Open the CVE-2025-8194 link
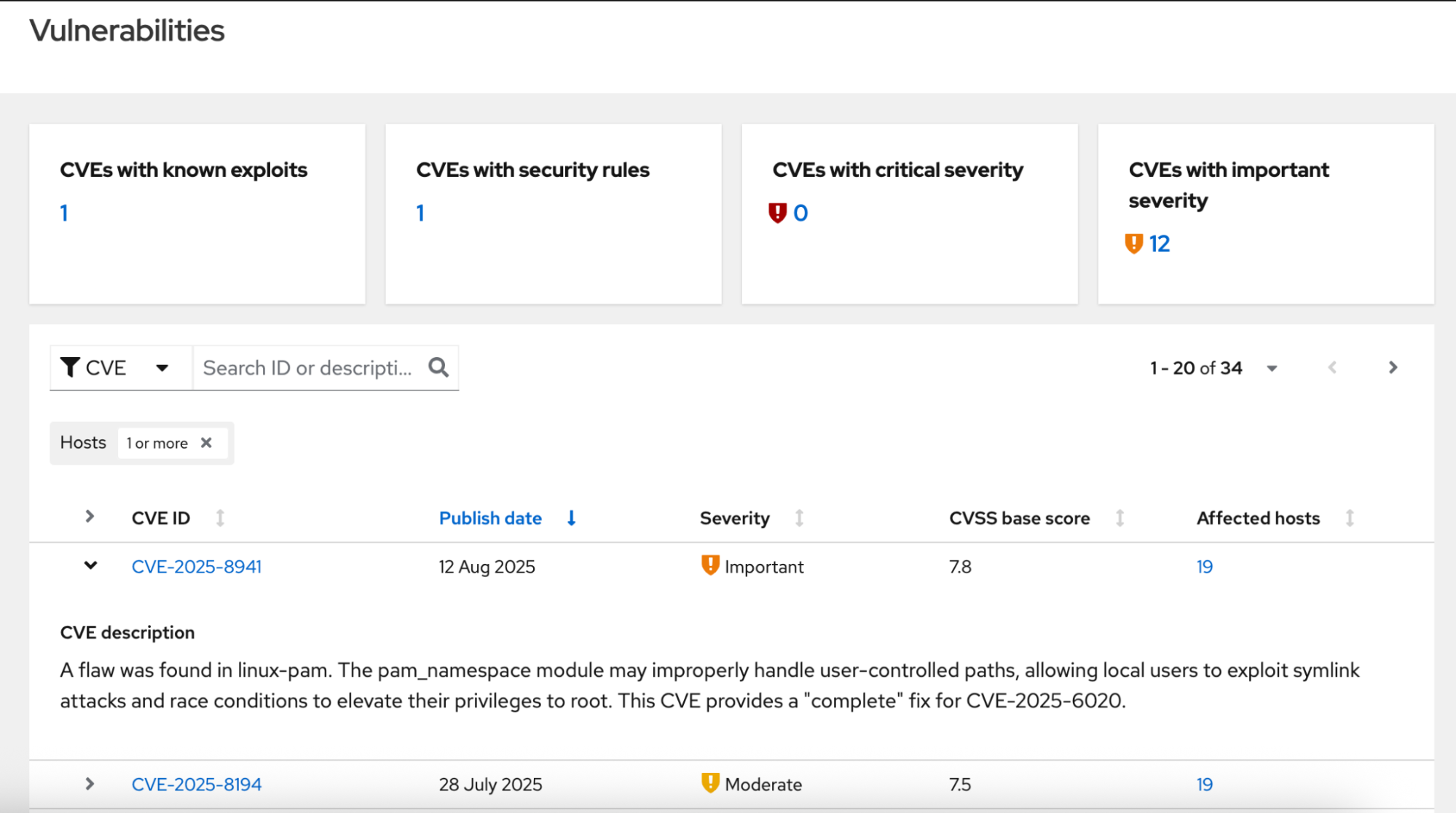The height and width of the screenshot is (813, 1456). pyautogui.click(x=196, y=785)
